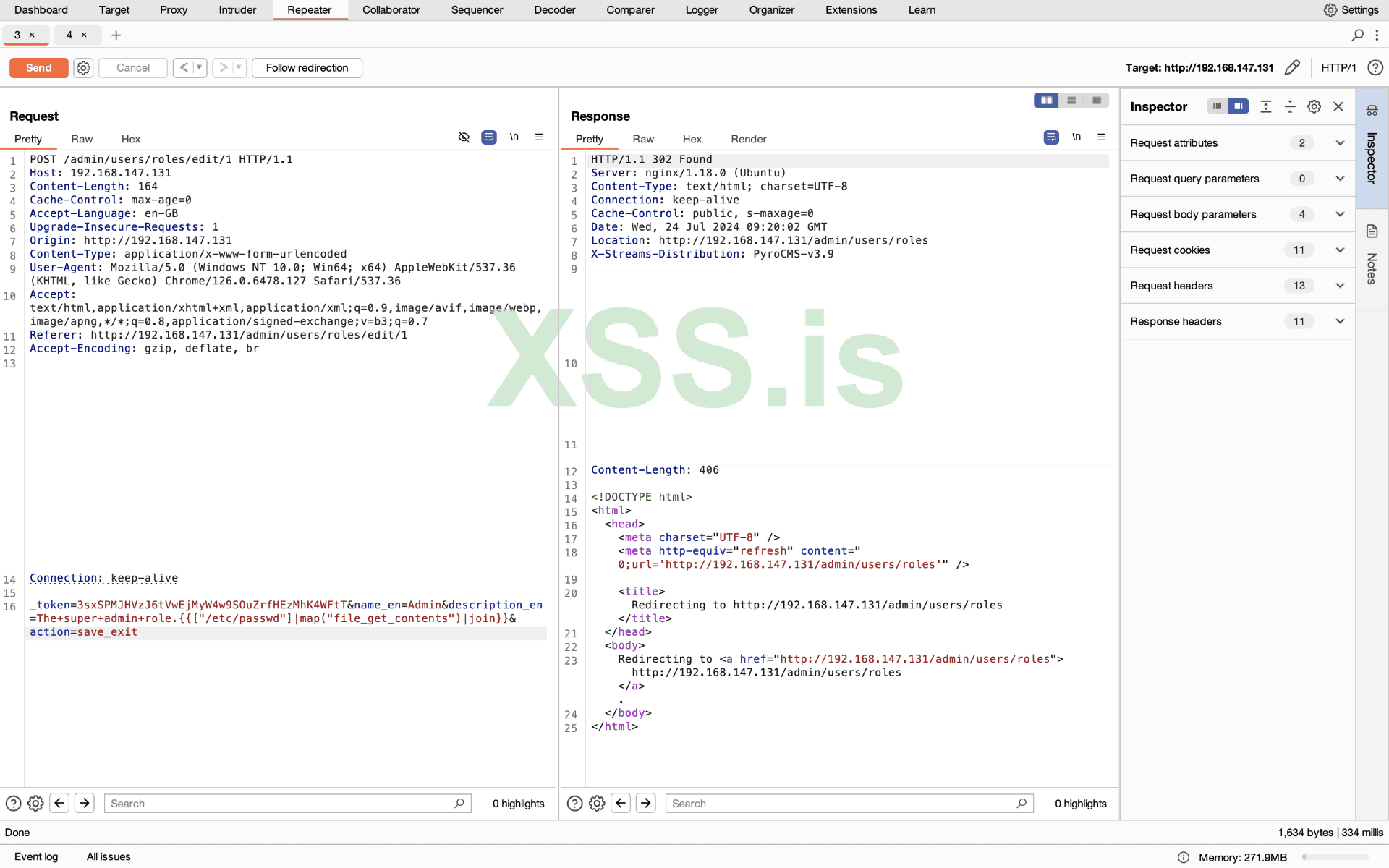Click the next-match arrow in request search bar
Viewport: 1389px width, 868px height.
pyautogui.click(x=85, y=803)
